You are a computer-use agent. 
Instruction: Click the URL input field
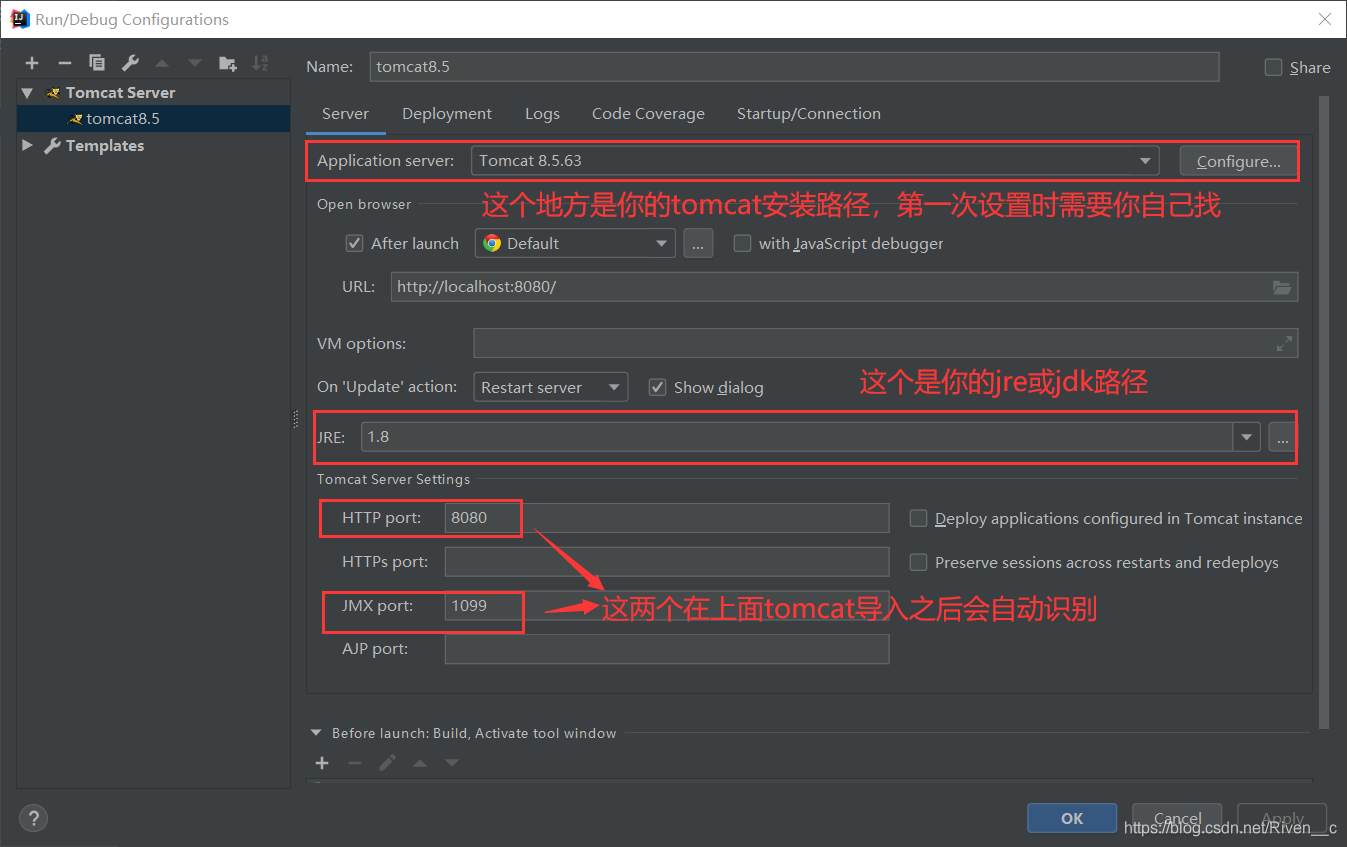coord(844,287)
